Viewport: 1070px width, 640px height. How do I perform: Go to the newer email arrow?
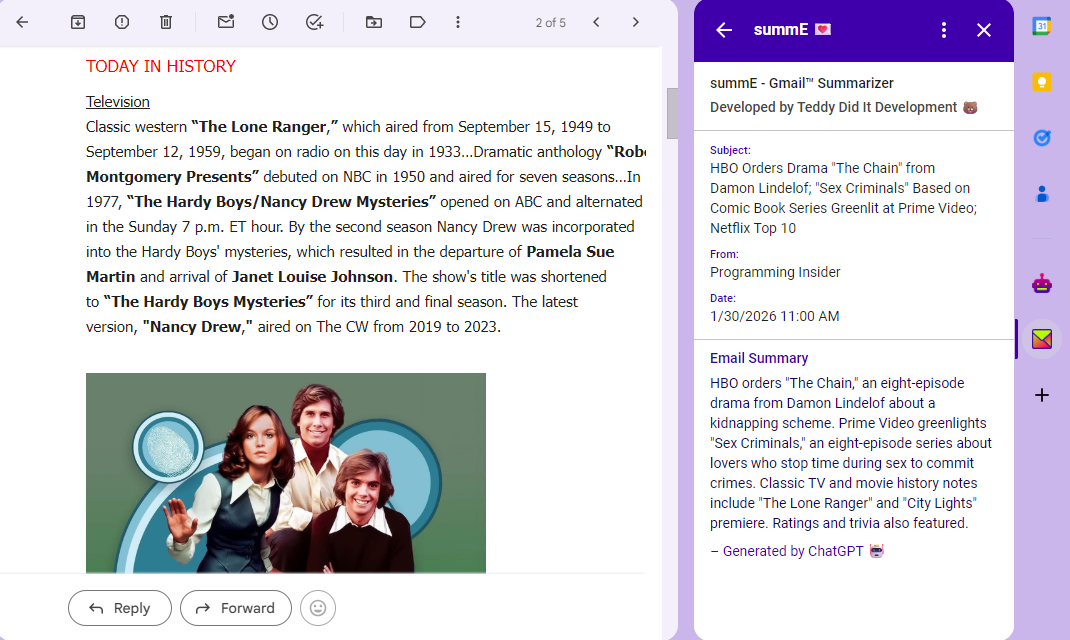pyautogui.click(x=596, y=22)
